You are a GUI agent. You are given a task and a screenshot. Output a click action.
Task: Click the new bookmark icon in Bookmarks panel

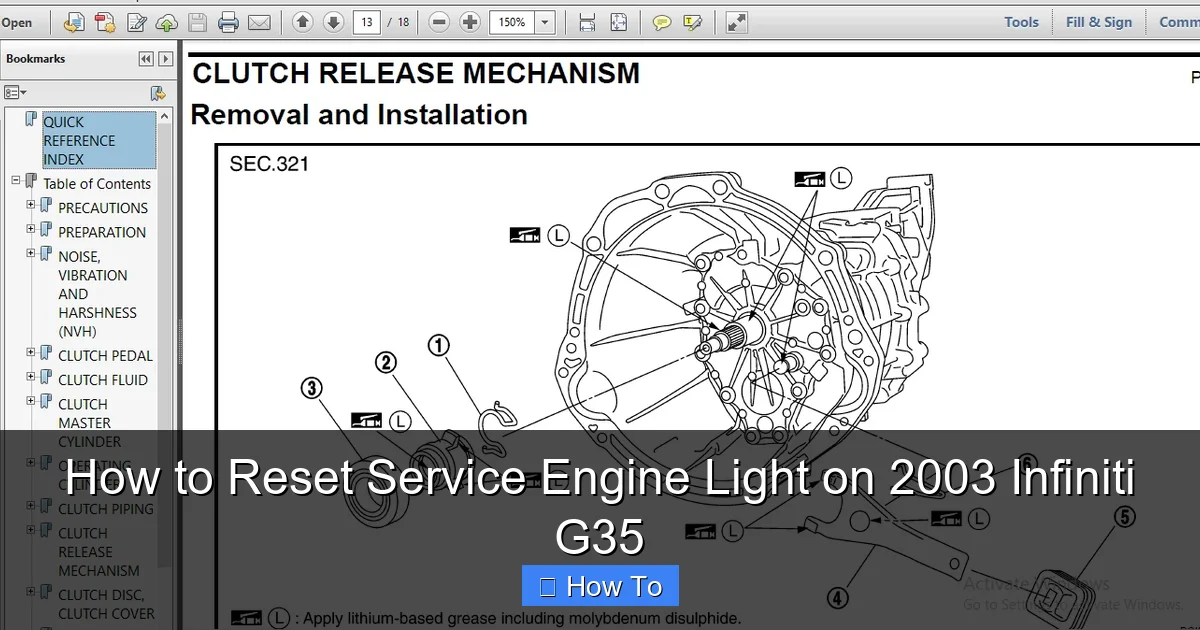(158, 93)
